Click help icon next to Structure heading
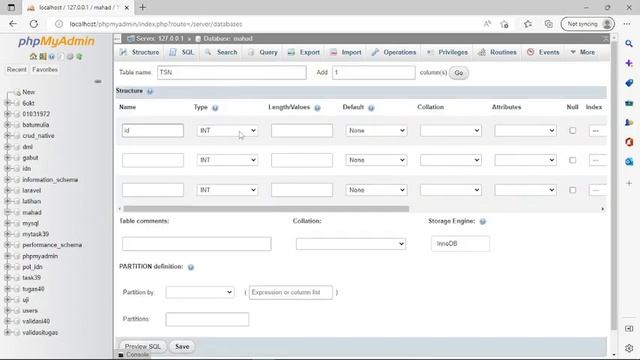This screenshot has height=360, width=640. click(x=150, y=91)
